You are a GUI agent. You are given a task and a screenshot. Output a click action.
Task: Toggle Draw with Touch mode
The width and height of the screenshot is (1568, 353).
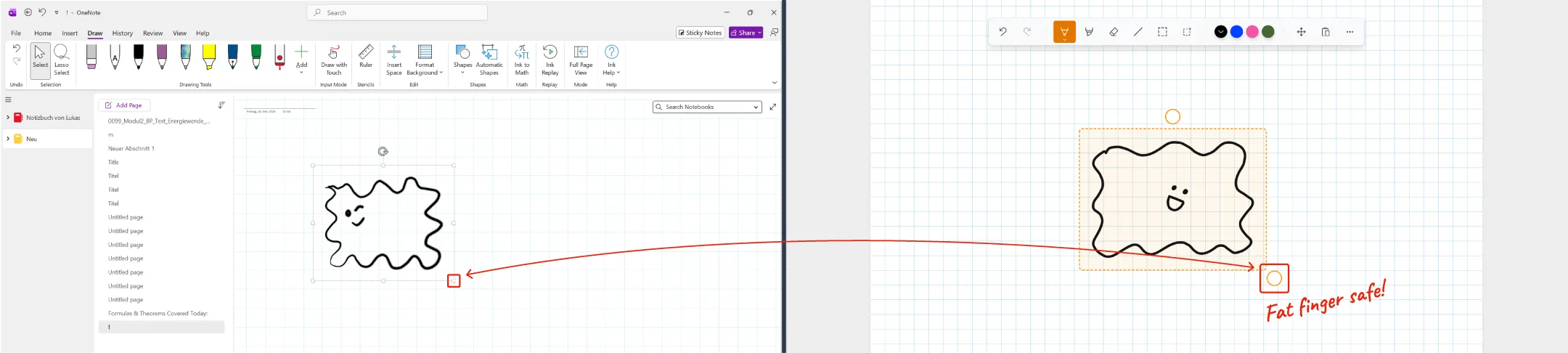tap(334, 60)
